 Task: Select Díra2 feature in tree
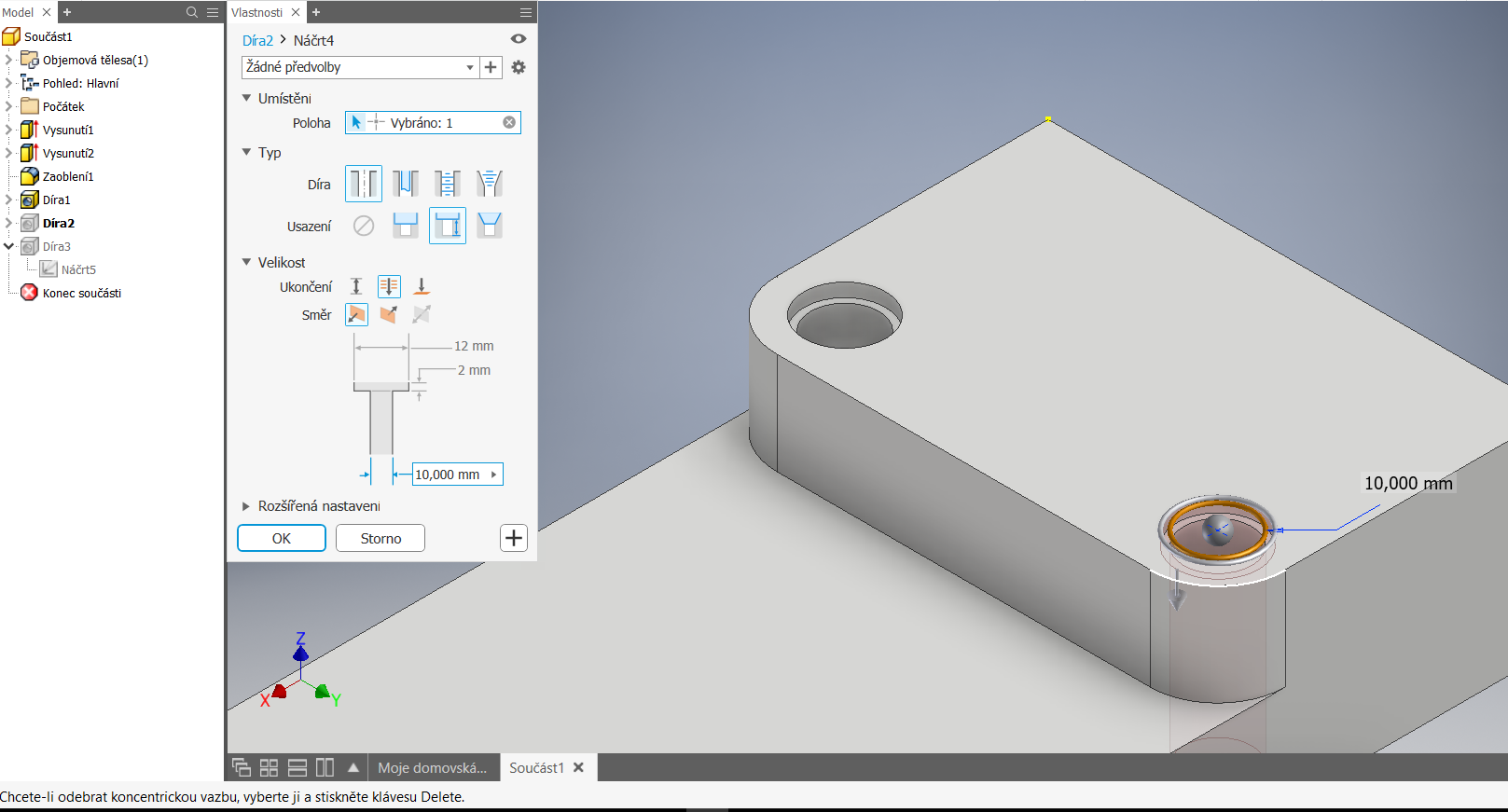(58, 223)
